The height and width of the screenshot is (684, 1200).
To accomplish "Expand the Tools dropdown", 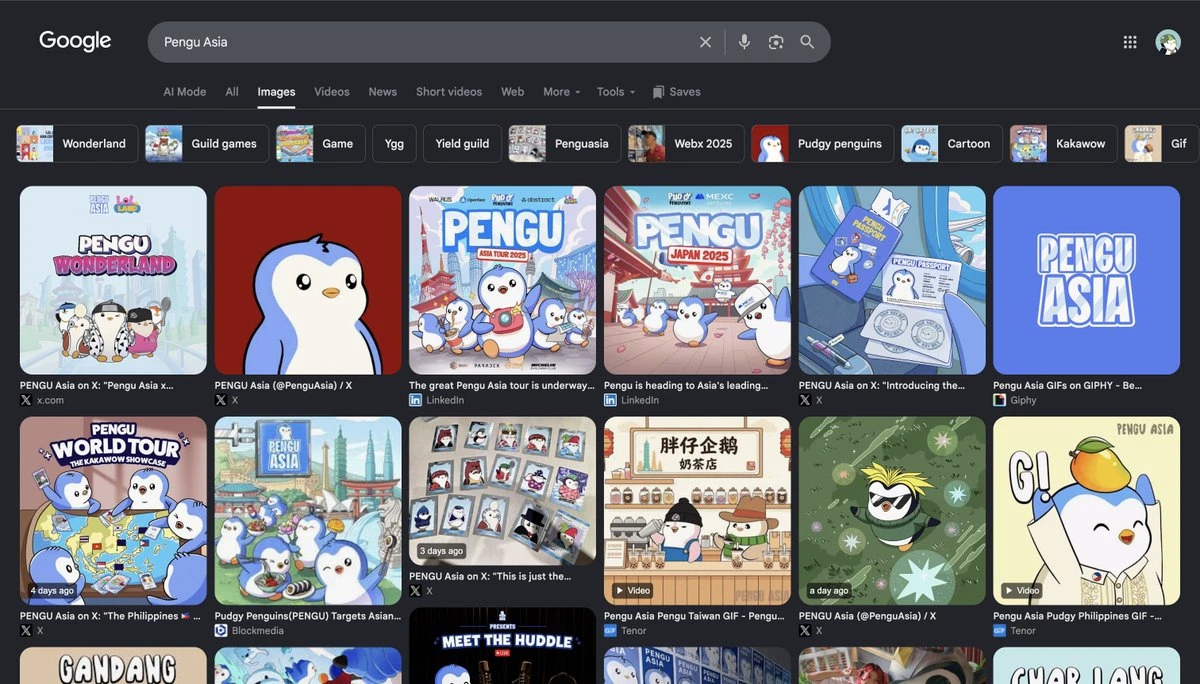I will (x=615, y=91).
